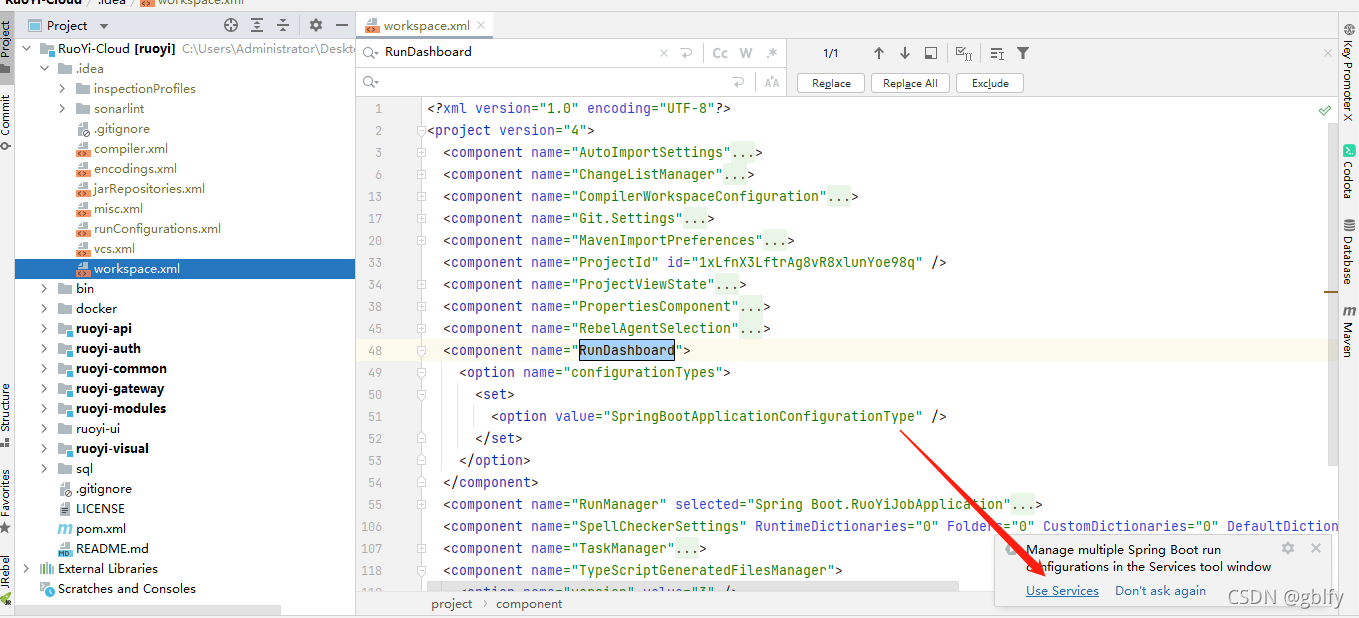Close the Spring Boot notification popup
The width and height of the screenshot is (1359, 618).
point(1316,548)
